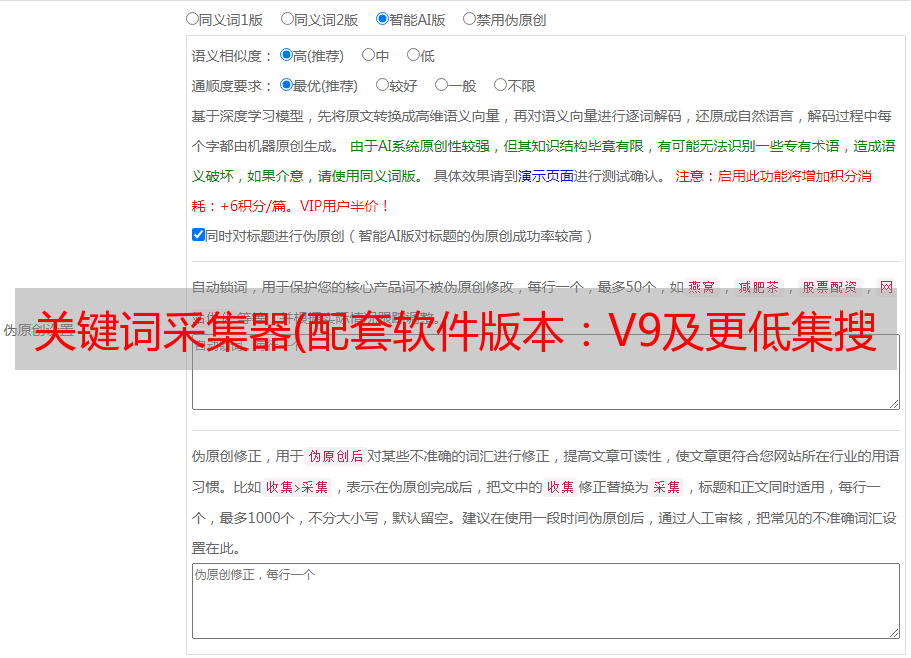
Task: Click the 股票配资 example tag
Action: pyautogui.click(x=830, y=287)
